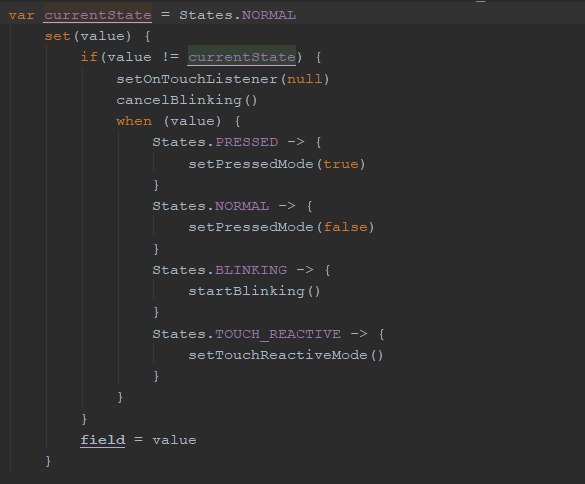The image size is (585, 484).
Task: Click the 'var' keyword
Action: coord(21,15)
